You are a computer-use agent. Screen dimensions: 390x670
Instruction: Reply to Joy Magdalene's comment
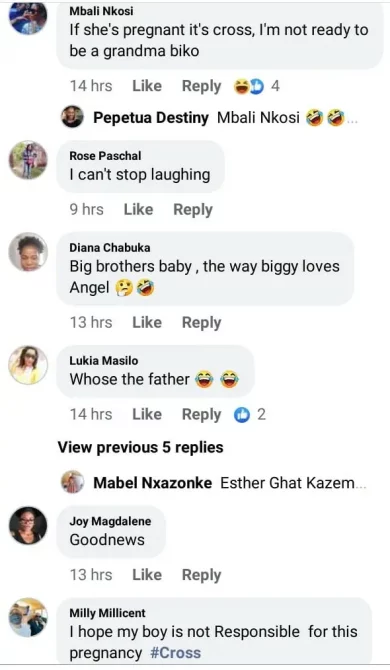click(202, 575)
